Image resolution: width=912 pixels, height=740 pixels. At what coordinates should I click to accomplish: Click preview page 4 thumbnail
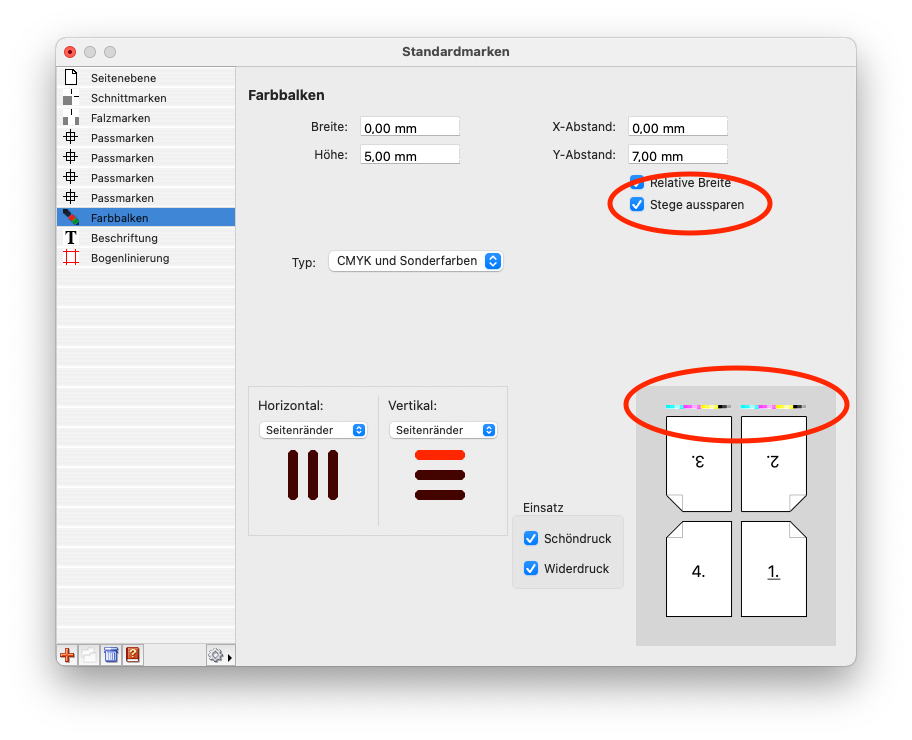[x=699, y=569]
